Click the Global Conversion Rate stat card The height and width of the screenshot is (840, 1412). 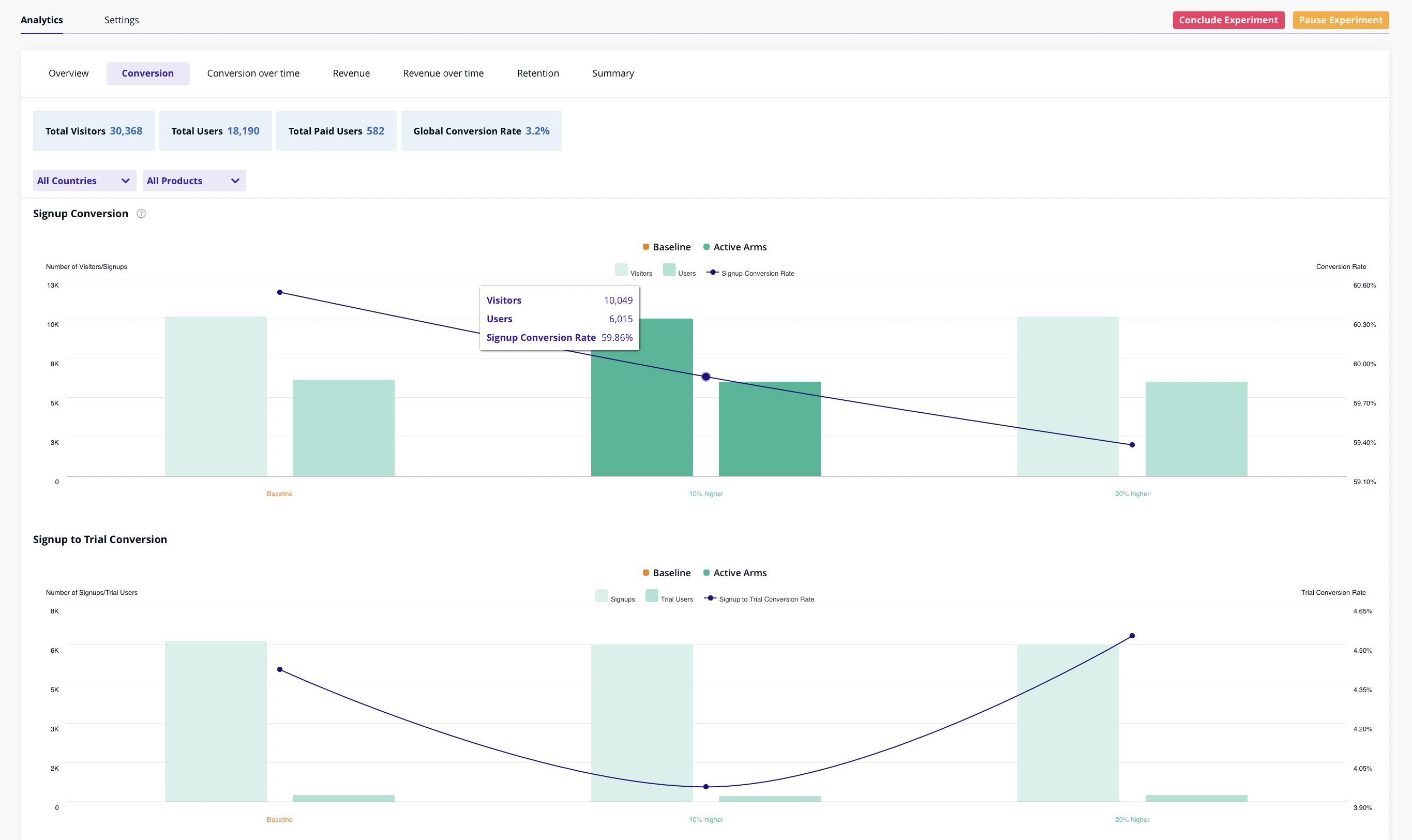[482, 130]
